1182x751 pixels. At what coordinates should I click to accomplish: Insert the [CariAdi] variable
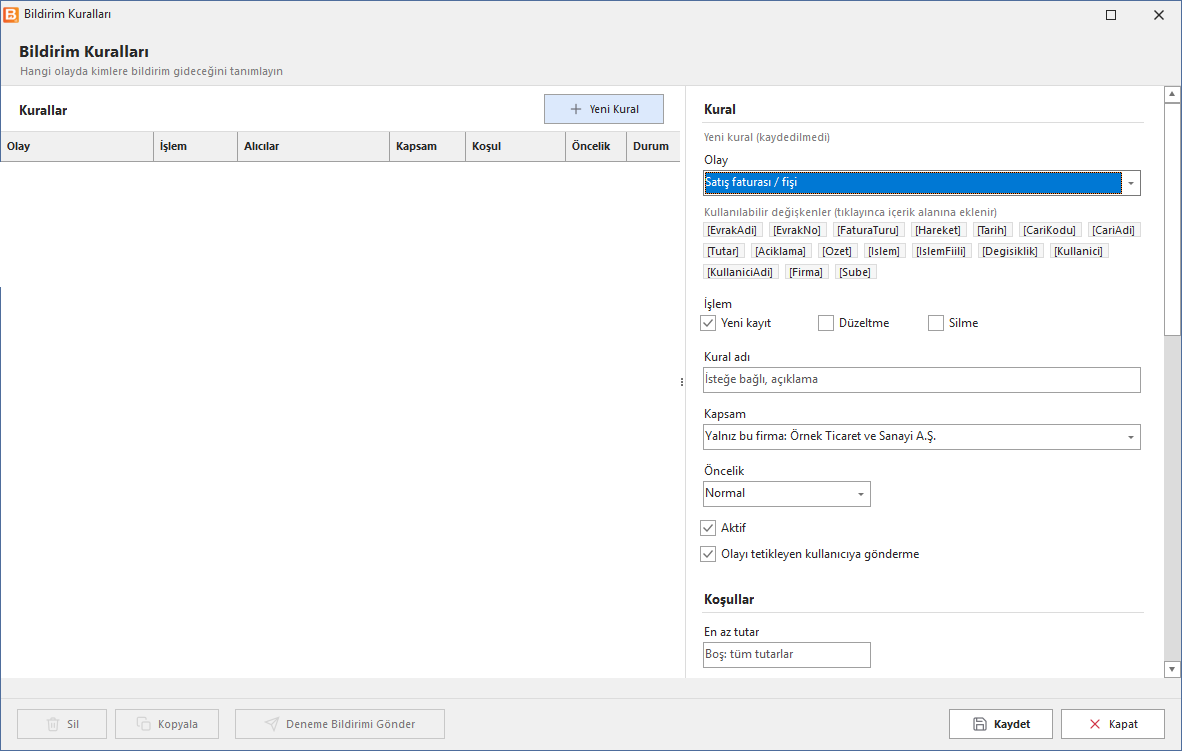(1113, 230)
